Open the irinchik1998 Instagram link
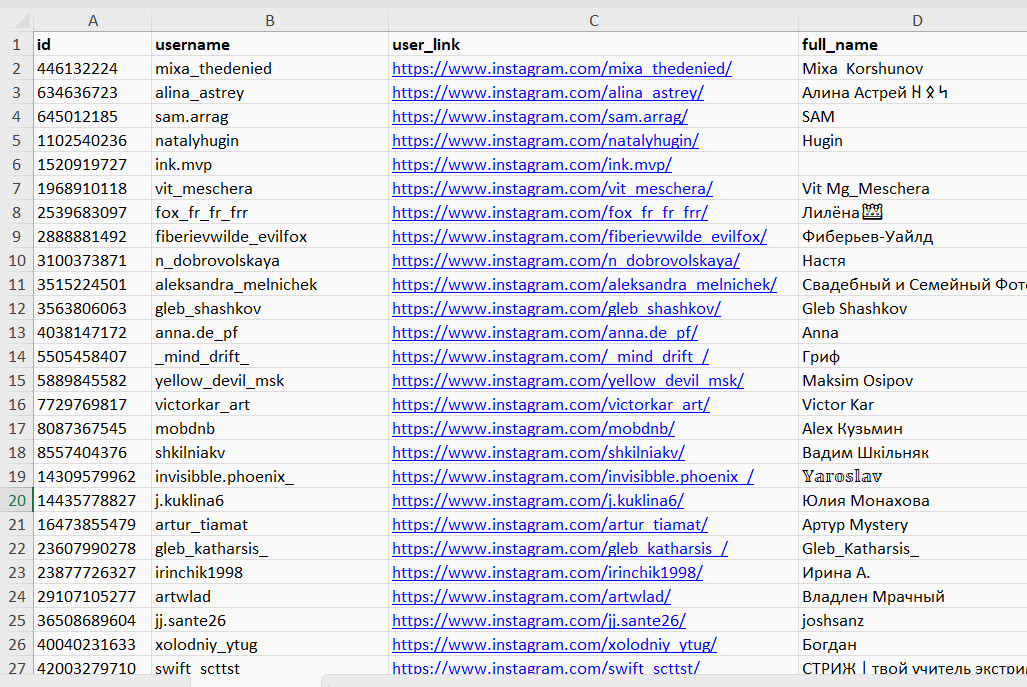Viewport: 1027px width, 687px height. click(548, 573)
